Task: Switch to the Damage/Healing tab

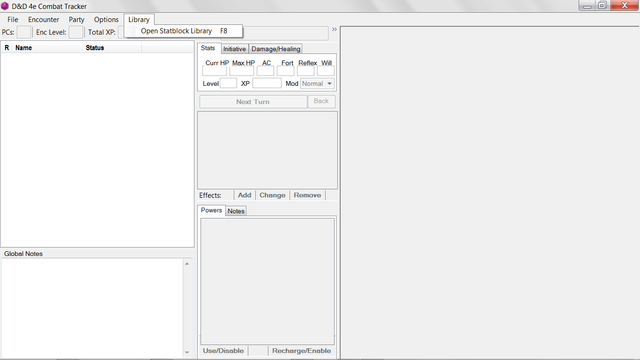Action: pyautogui.click(x=276, y=49)
